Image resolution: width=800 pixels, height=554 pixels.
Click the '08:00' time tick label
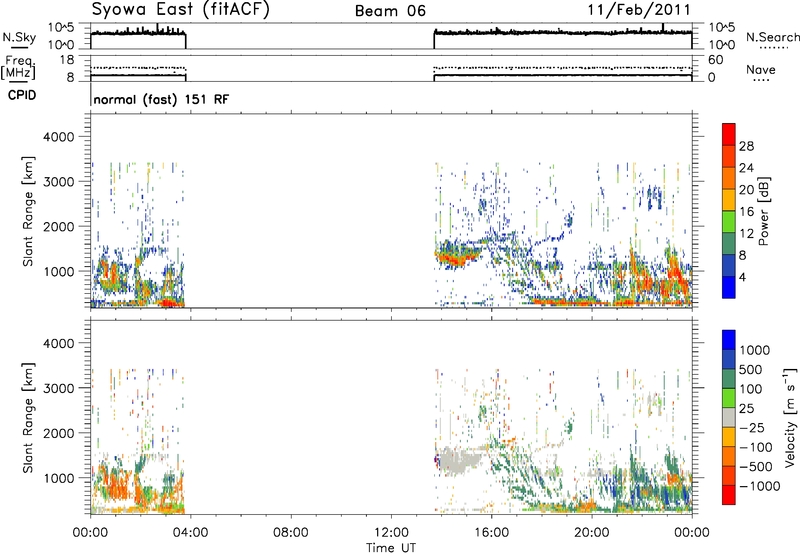(x=291, y=533)
